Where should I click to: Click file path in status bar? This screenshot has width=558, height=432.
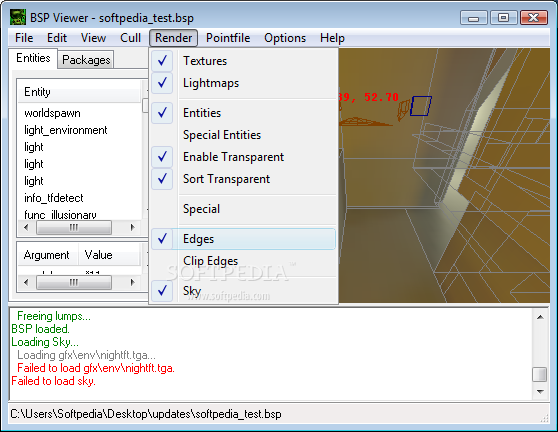[x=146, y=414]
